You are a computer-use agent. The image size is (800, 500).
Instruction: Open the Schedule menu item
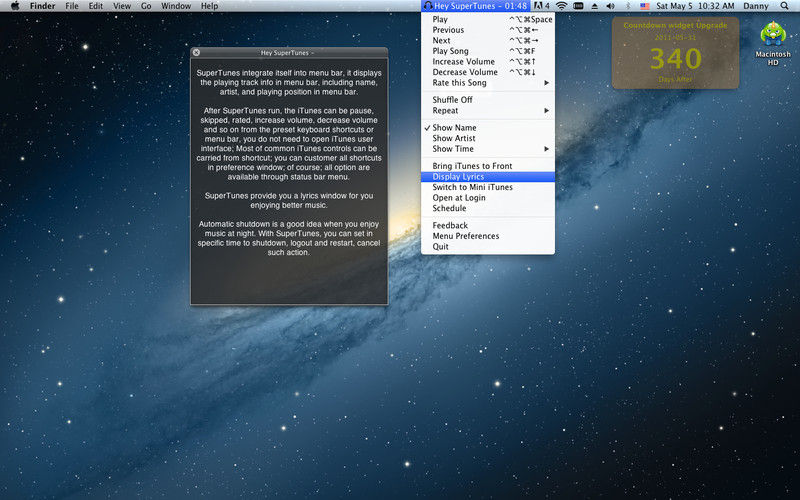pos(488,208)
